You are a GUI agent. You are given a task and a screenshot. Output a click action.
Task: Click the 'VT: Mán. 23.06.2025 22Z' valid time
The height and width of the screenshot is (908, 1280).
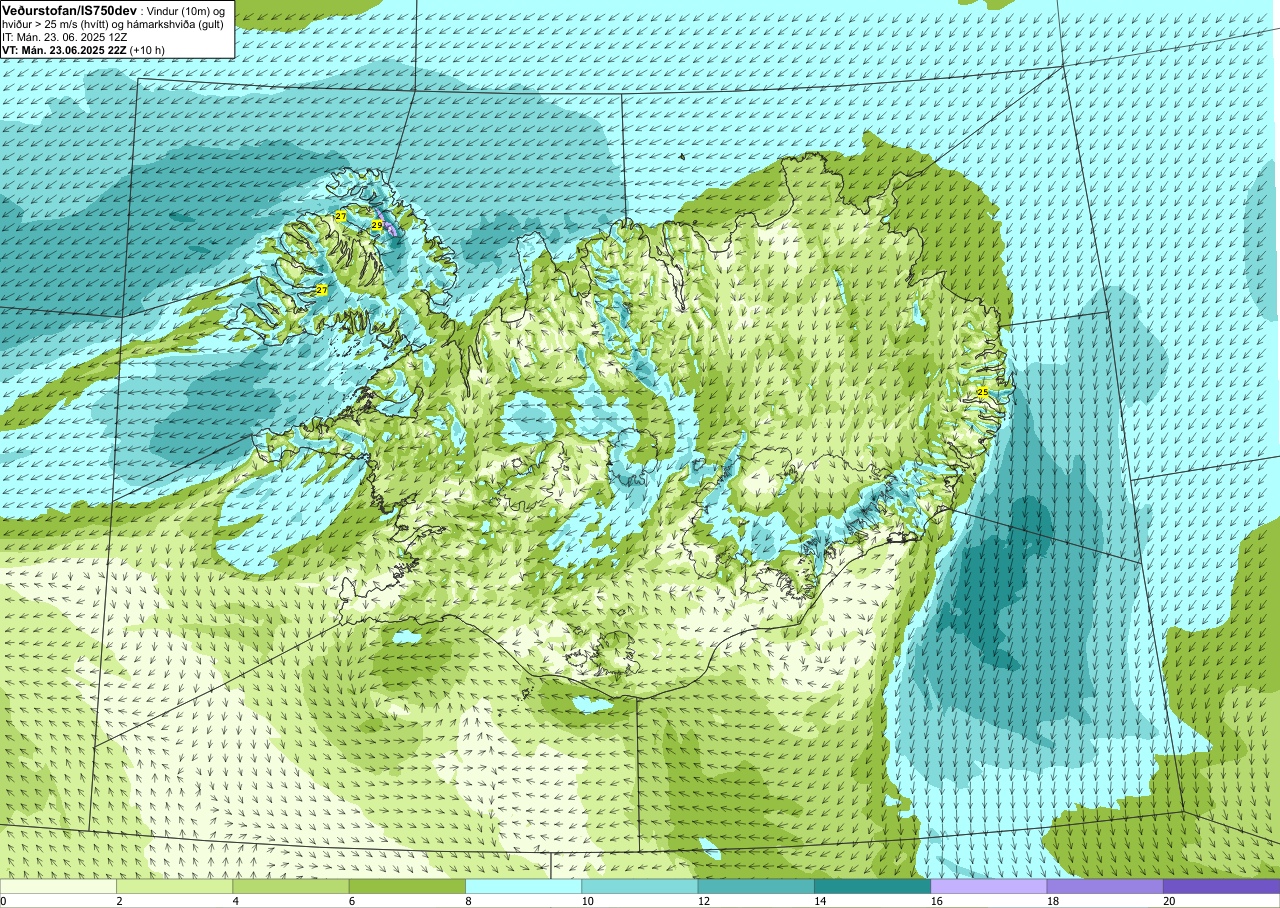(64, 49)
